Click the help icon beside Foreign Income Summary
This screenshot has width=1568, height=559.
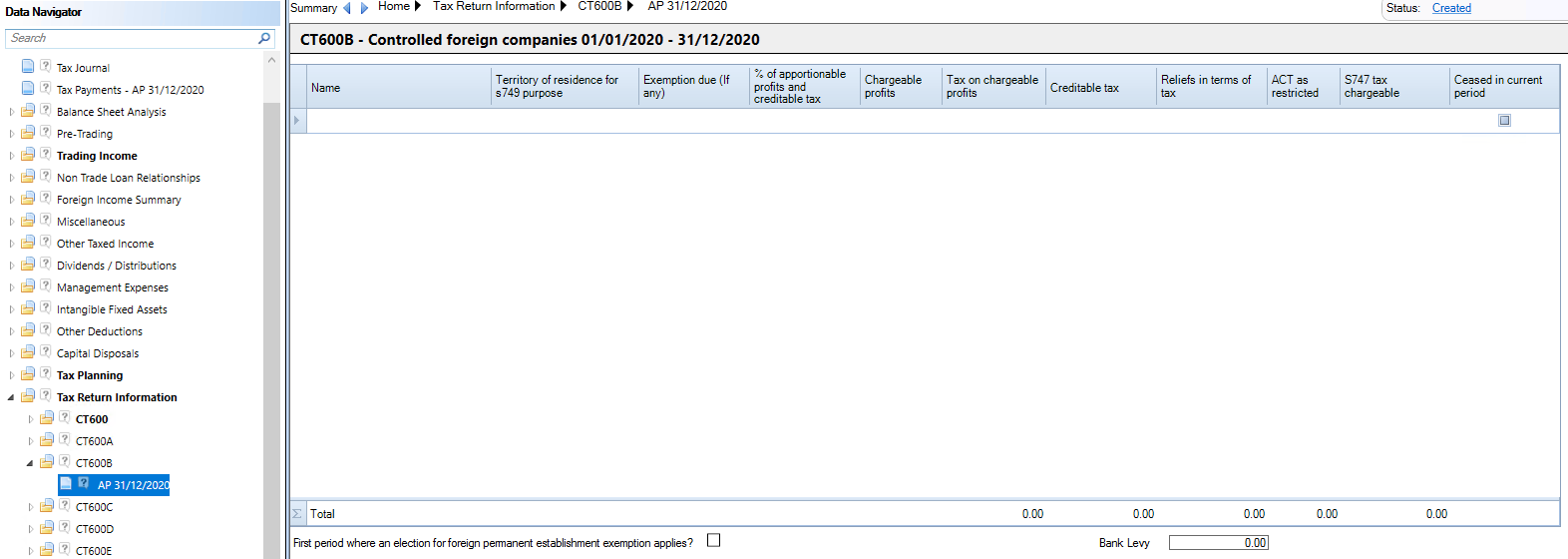45,199
